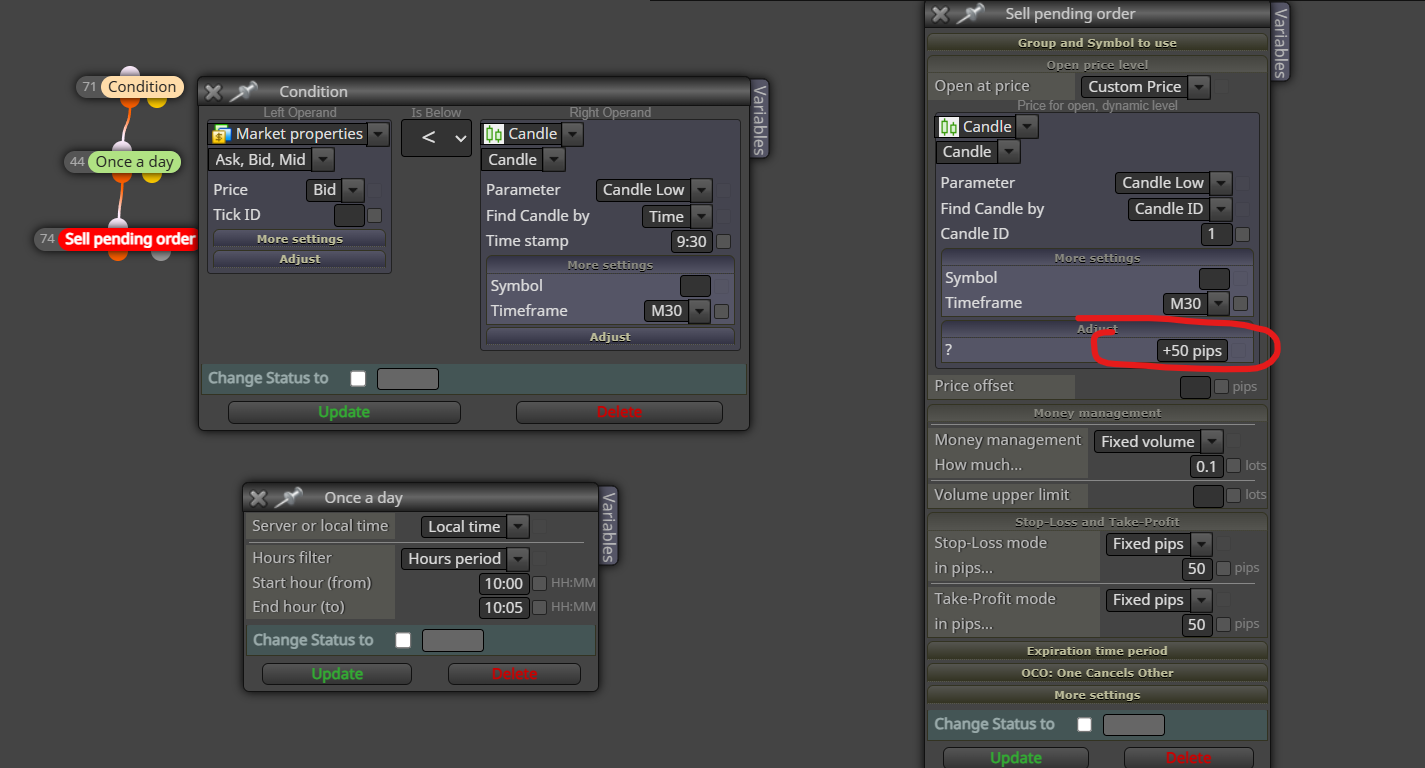Viewport: 1425px width, 768px height.
Task: Open Find Candle by Time dropdown
Action: (x=701, y=216)
